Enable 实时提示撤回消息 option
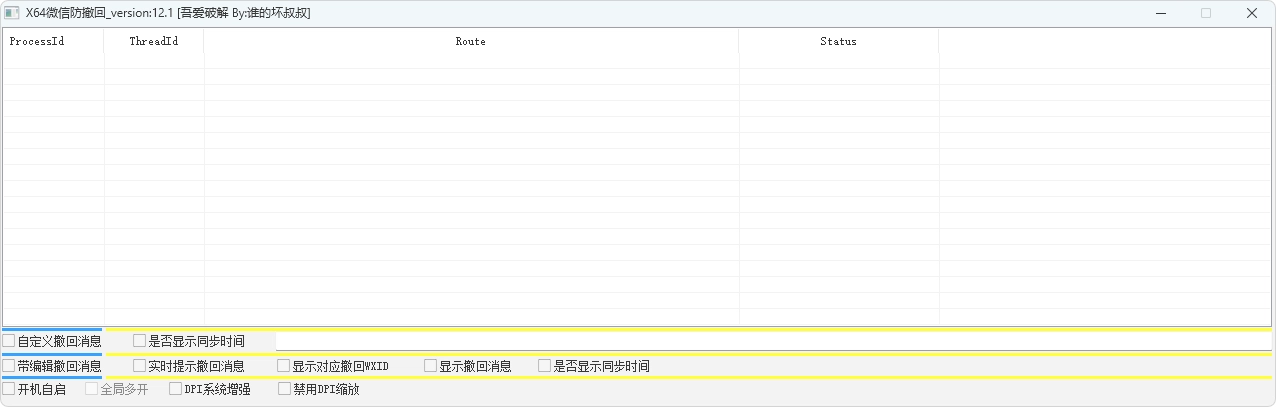 189,366
